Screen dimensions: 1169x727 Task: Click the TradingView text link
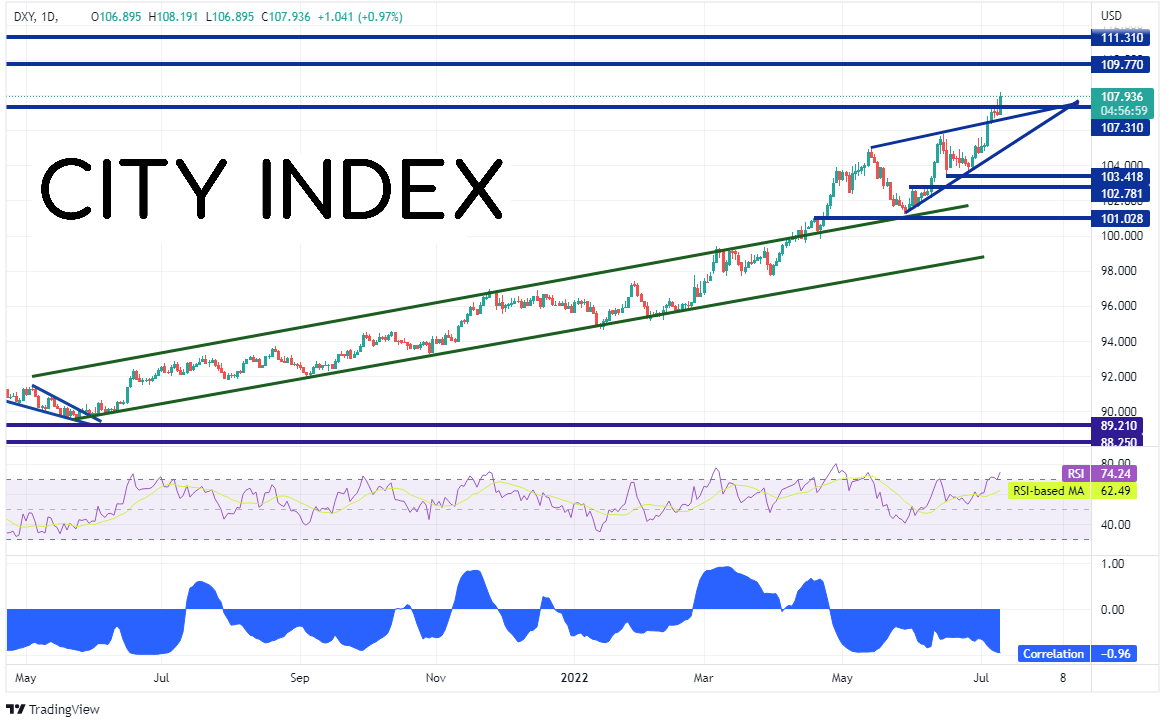point(63,709)
